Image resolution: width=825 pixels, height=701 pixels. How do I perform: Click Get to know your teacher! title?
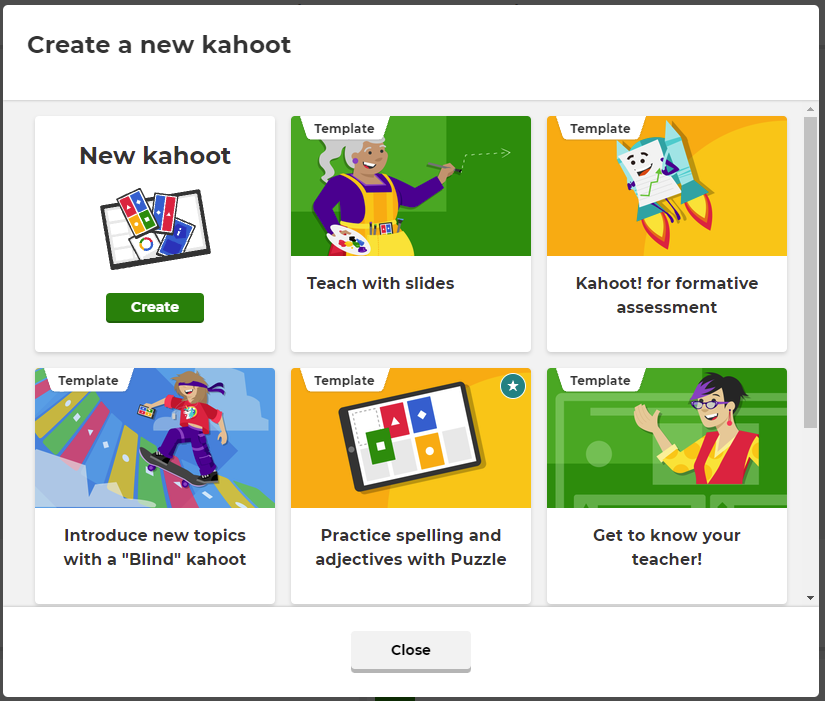coord(667,547)
